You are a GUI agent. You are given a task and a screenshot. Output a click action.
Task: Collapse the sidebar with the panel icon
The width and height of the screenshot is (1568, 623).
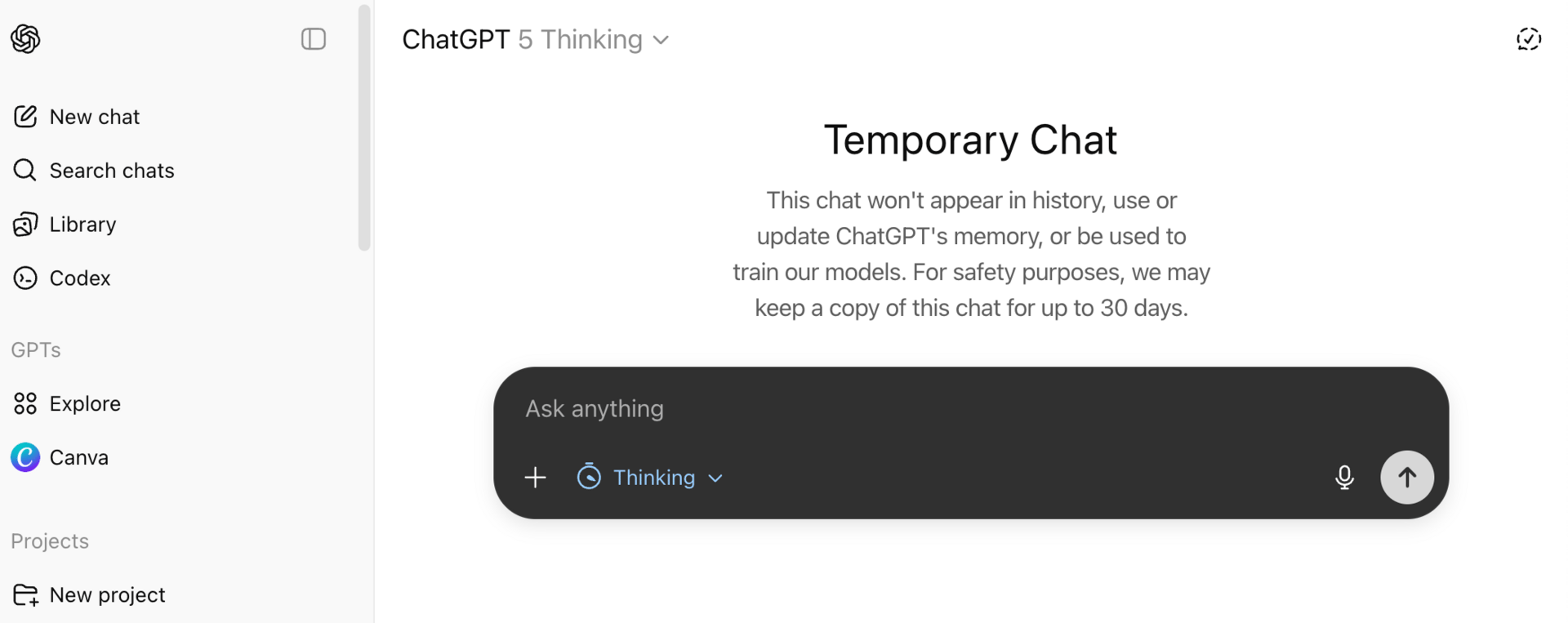coord(314,38)
